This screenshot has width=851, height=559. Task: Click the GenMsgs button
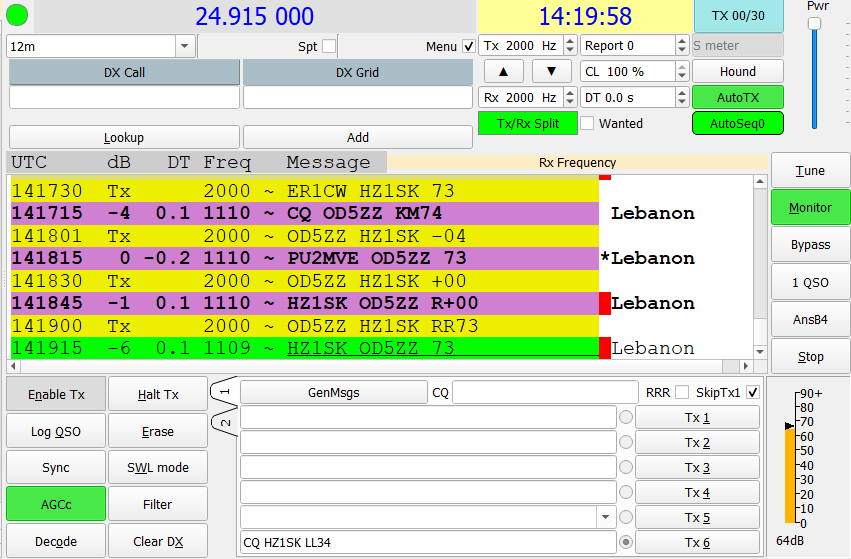333,392
